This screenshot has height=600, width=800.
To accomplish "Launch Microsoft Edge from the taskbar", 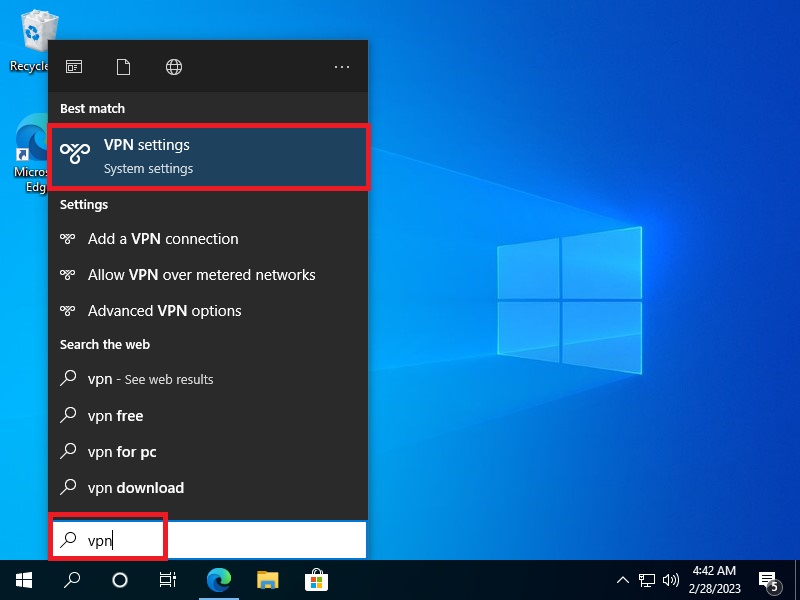I will click(x=219, y=580).
